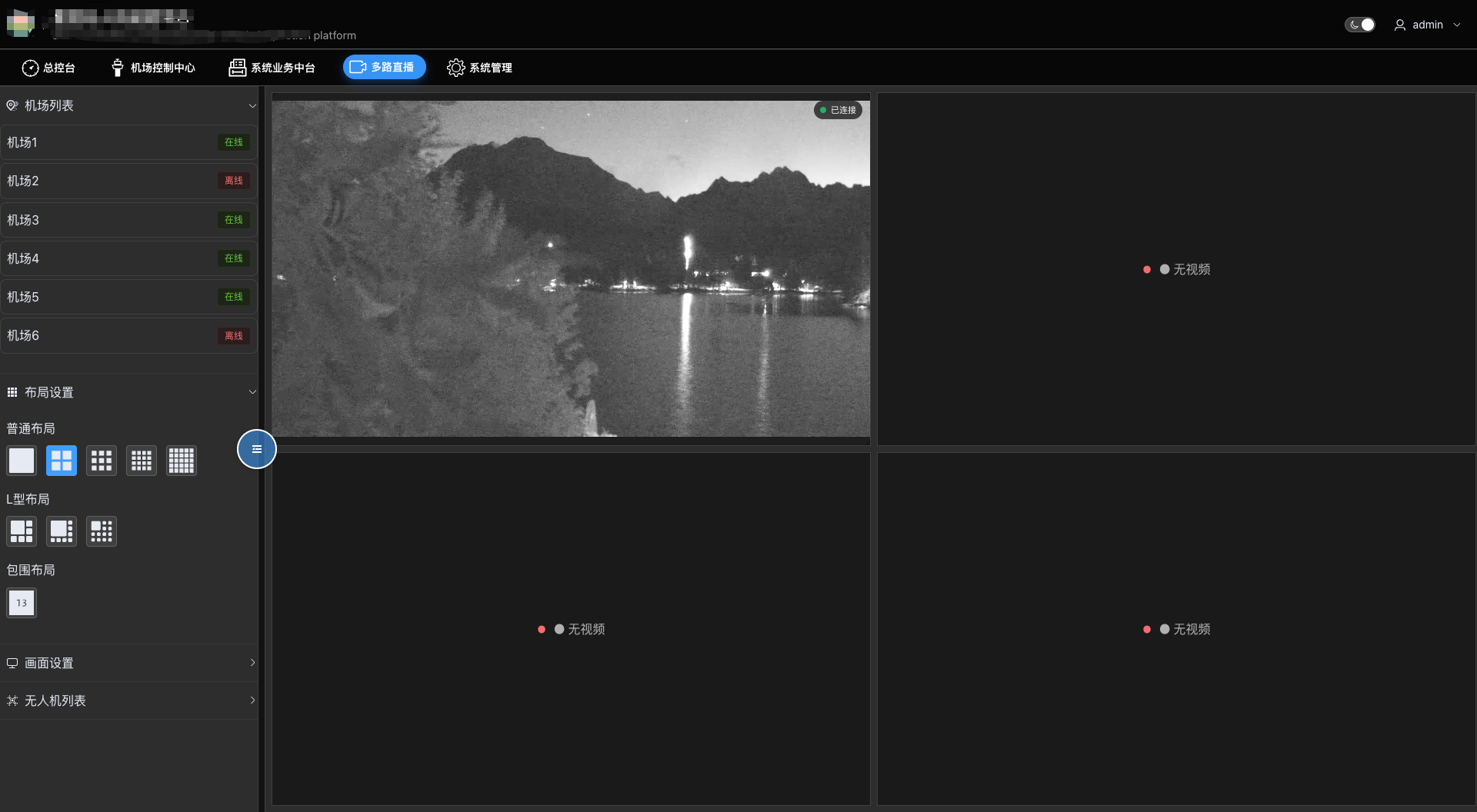The width and height of the screenshot is (1477, 812).
Task: Select the bottom-left 无视频 video pane
Action: coord(571,629)
